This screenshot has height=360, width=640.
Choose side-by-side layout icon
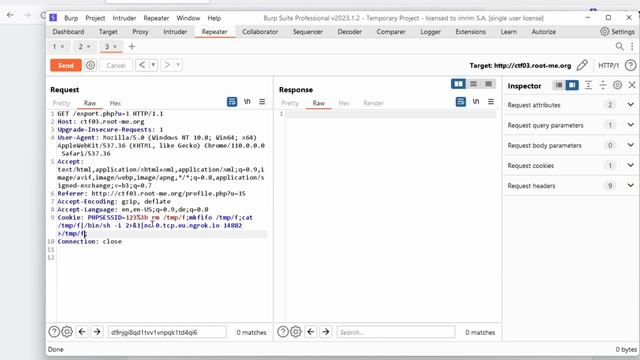pyautogui.click(x=458, y=84)
